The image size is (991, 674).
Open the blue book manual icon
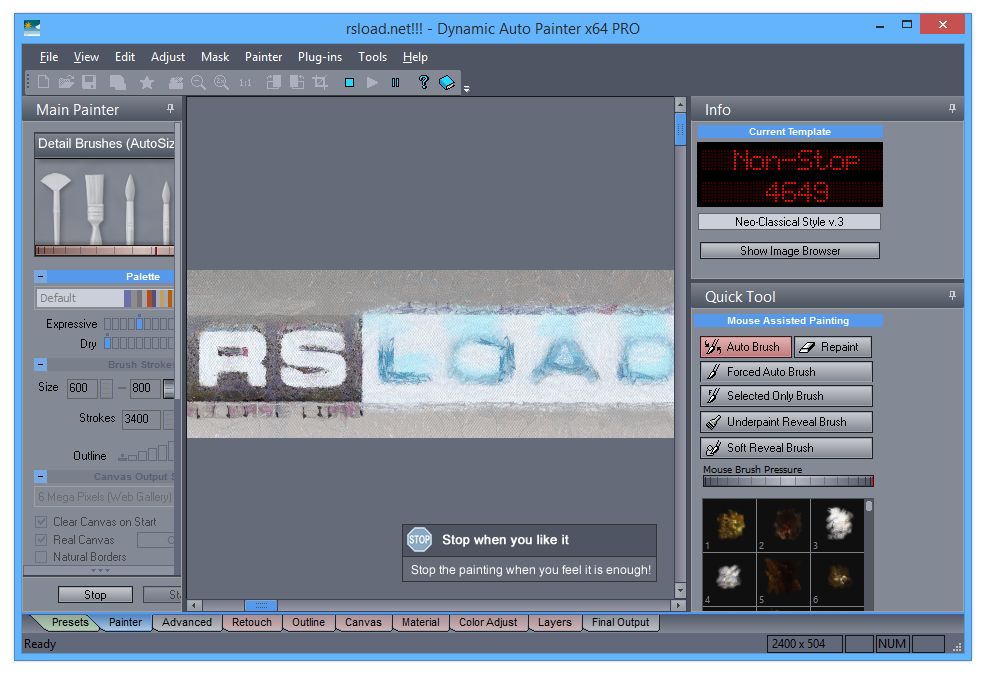pos(446,83)
